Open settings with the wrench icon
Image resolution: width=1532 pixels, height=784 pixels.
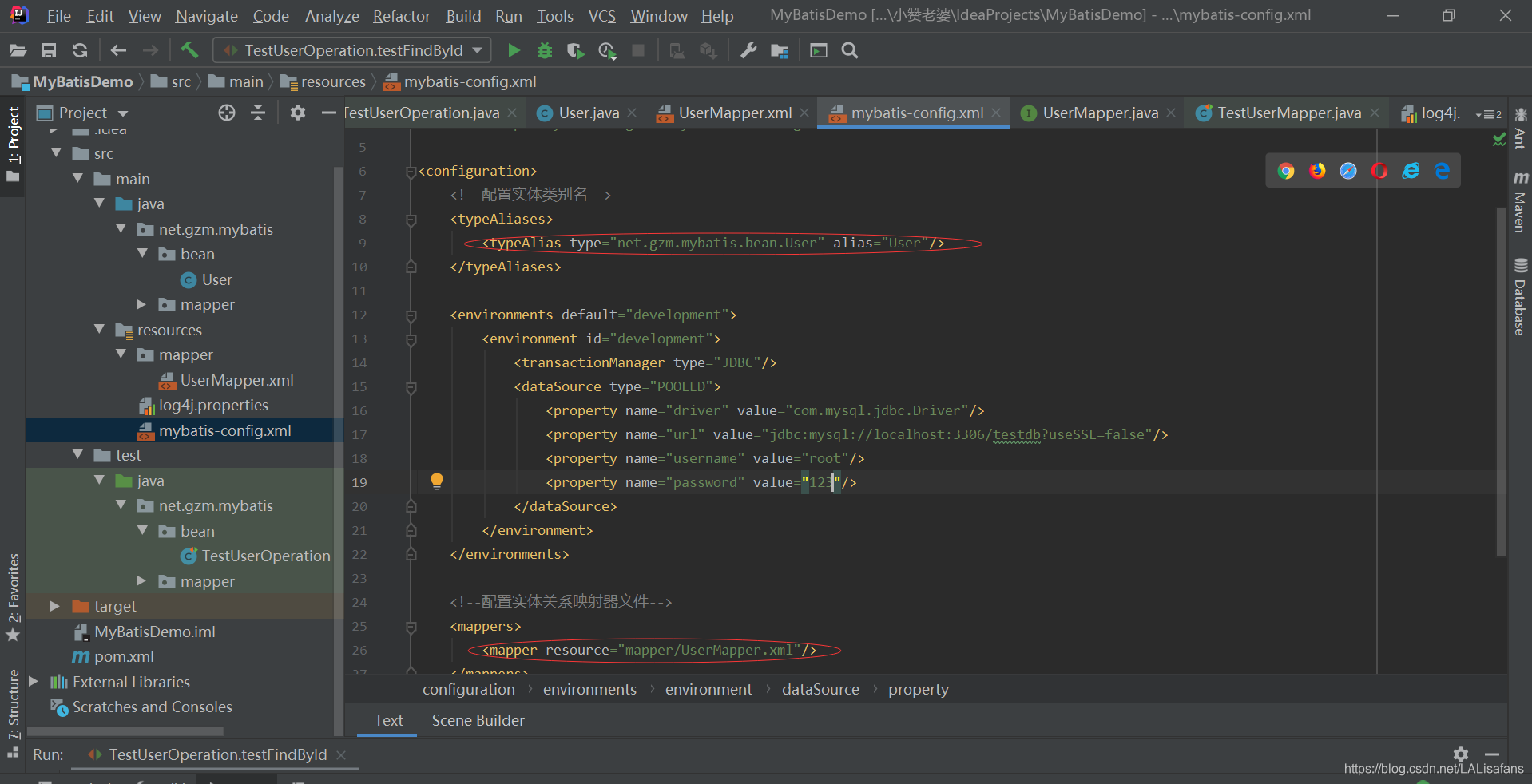coord(748,51)
